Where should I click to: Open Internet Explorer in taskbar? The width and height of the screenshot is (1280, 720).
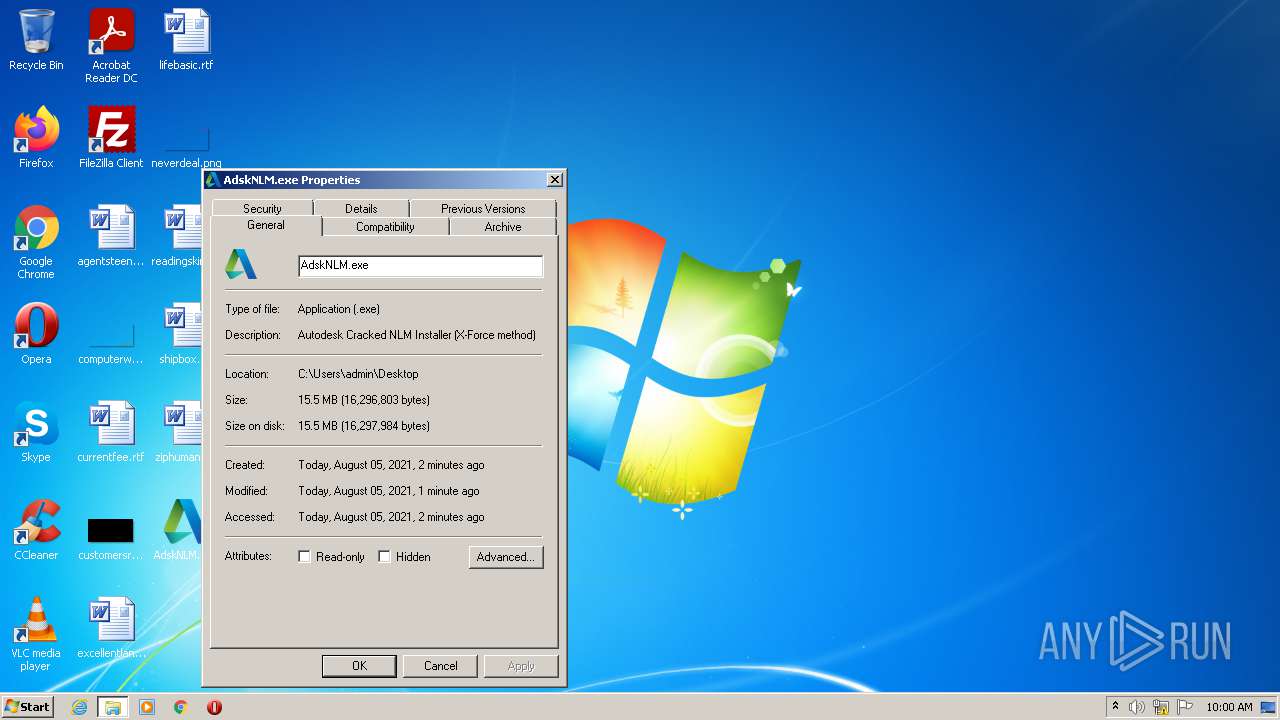point(79,707)
